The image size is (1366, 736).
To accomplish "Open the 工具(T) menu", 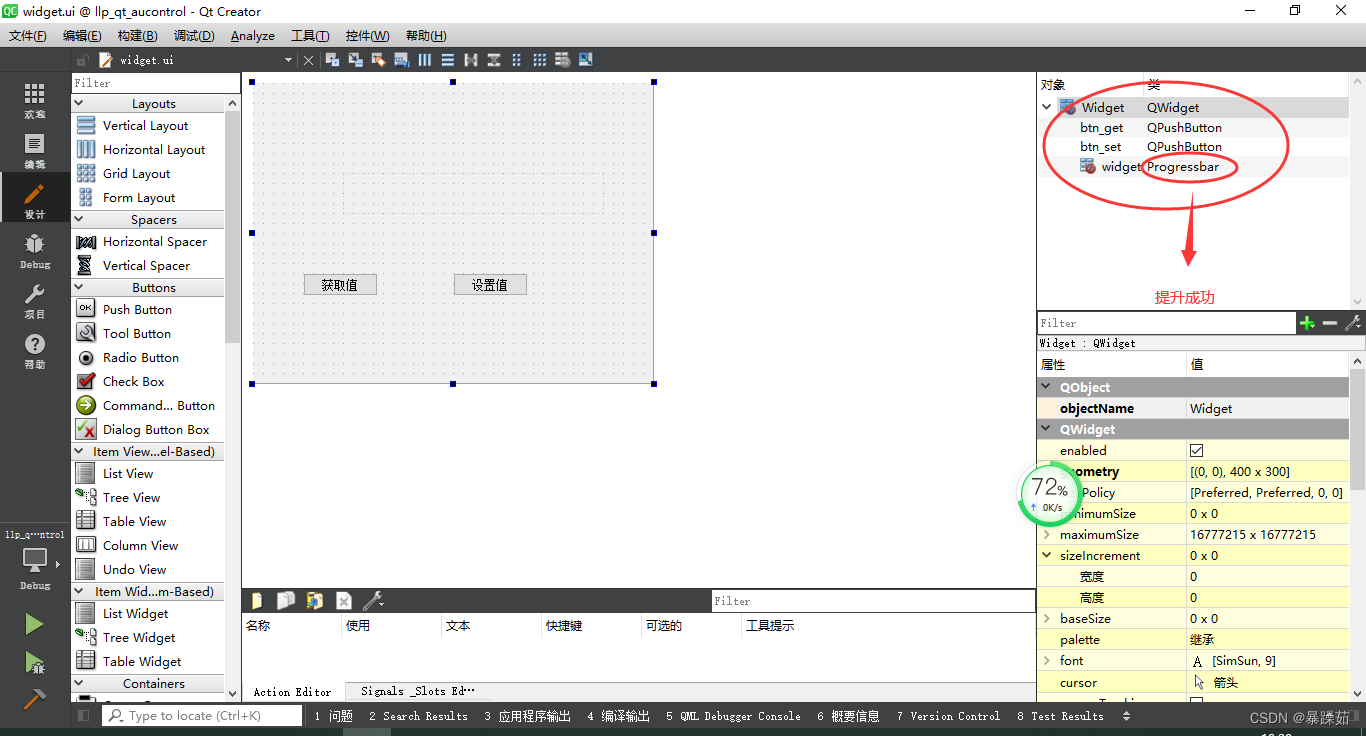I will pos(310,35).
